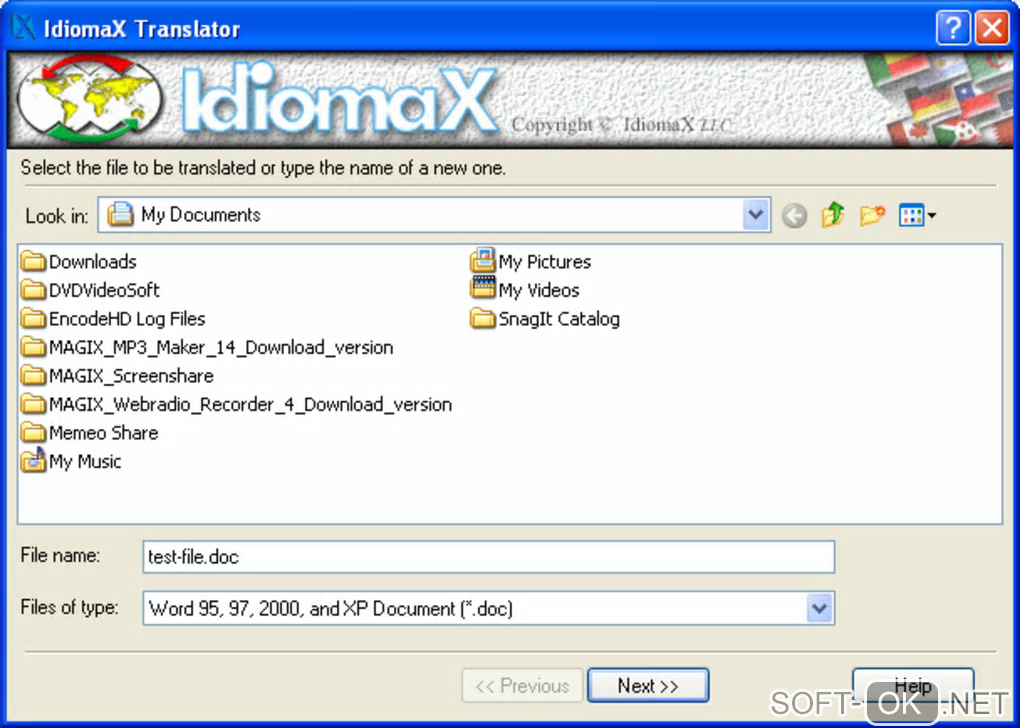1020x728 pixels.
Task: Select the Downloads folder name
Action: (x=92, y=262)
